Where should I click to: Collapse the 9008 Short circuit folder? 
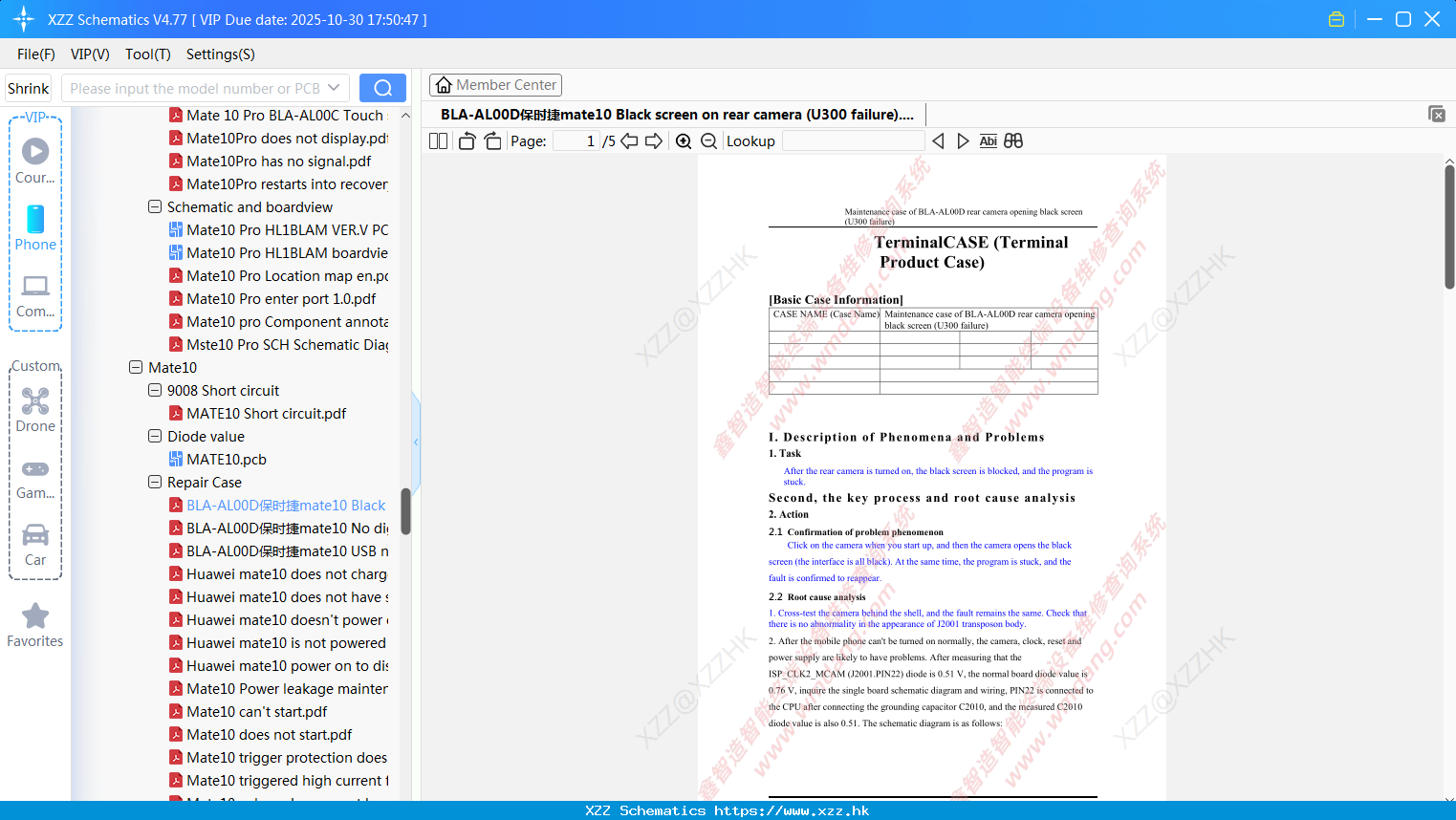tap(155, 390)
